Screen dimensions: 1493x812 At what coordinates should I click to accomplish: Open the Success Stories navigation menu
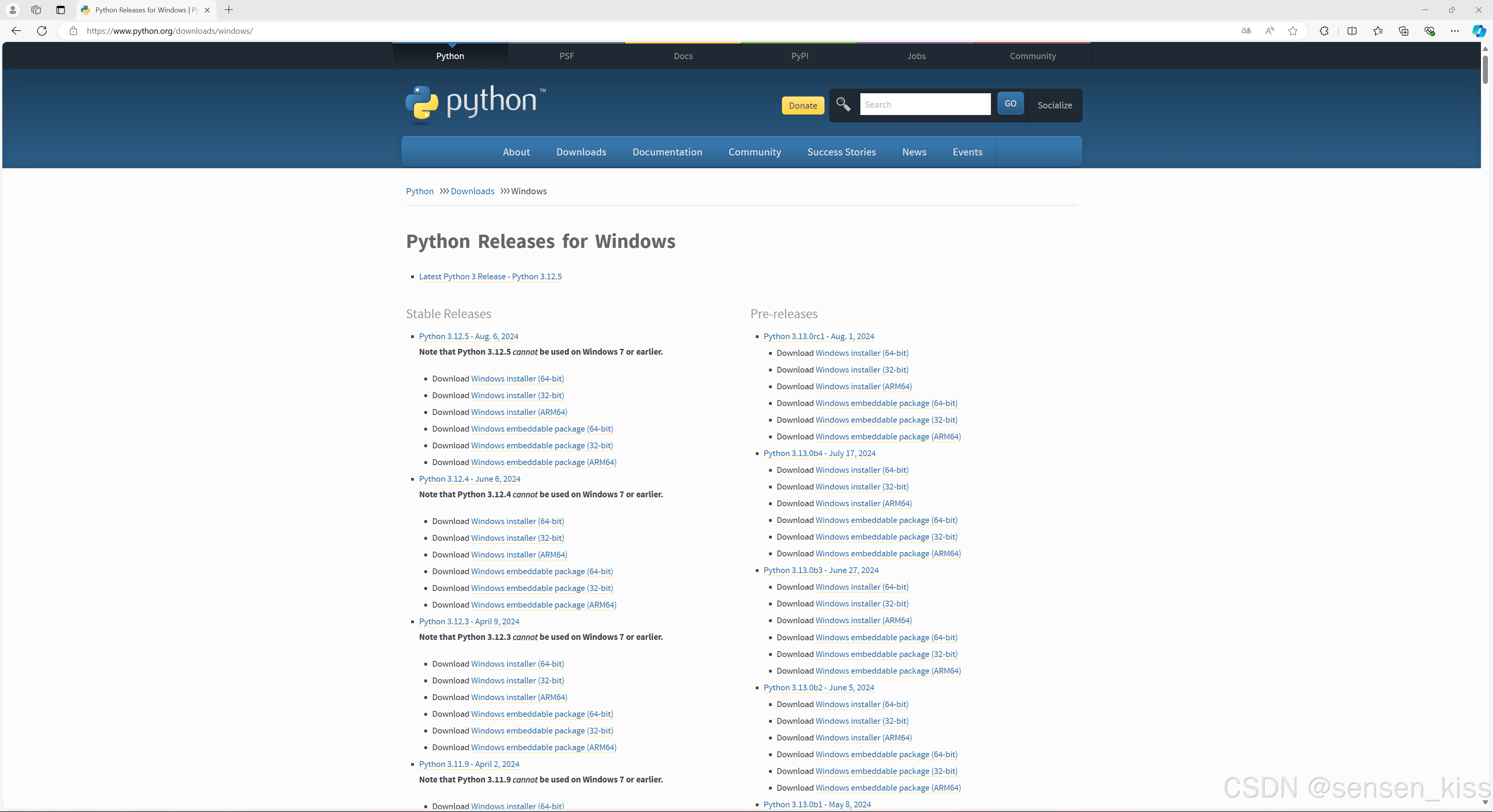coord(842,152)
